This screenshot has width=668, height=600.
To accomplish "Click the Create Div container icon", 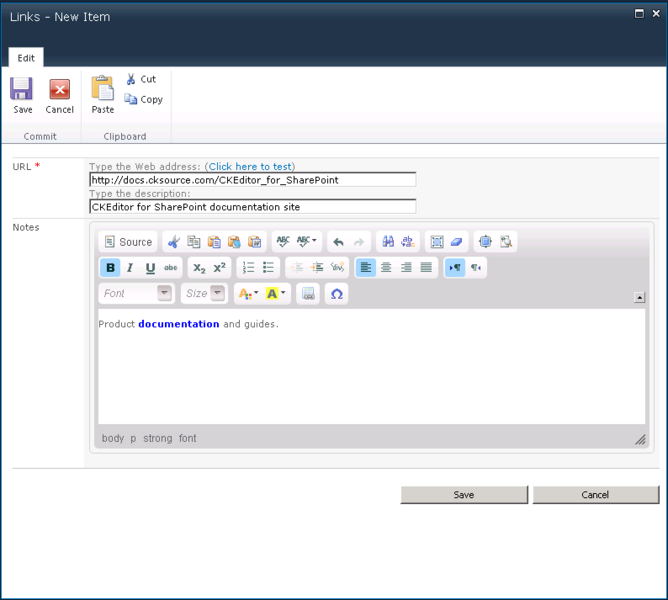I will coord(337,268).
